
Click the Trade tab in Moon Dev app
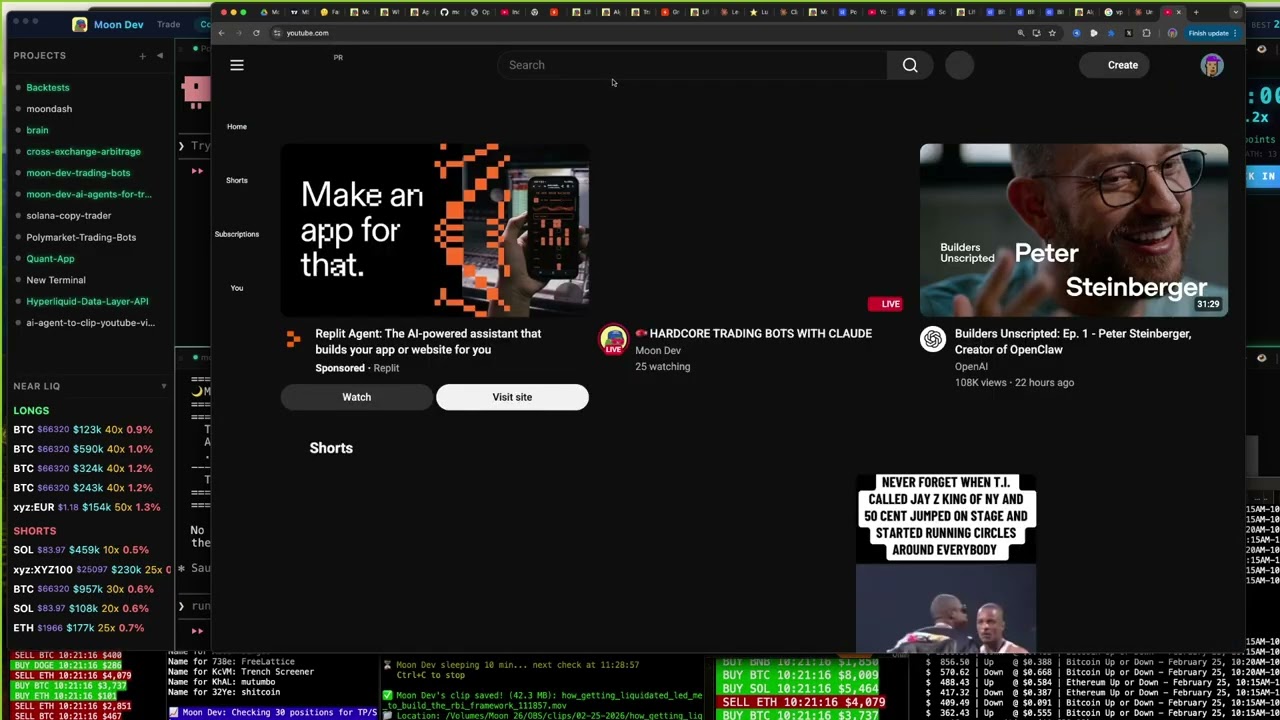(168, 24)
